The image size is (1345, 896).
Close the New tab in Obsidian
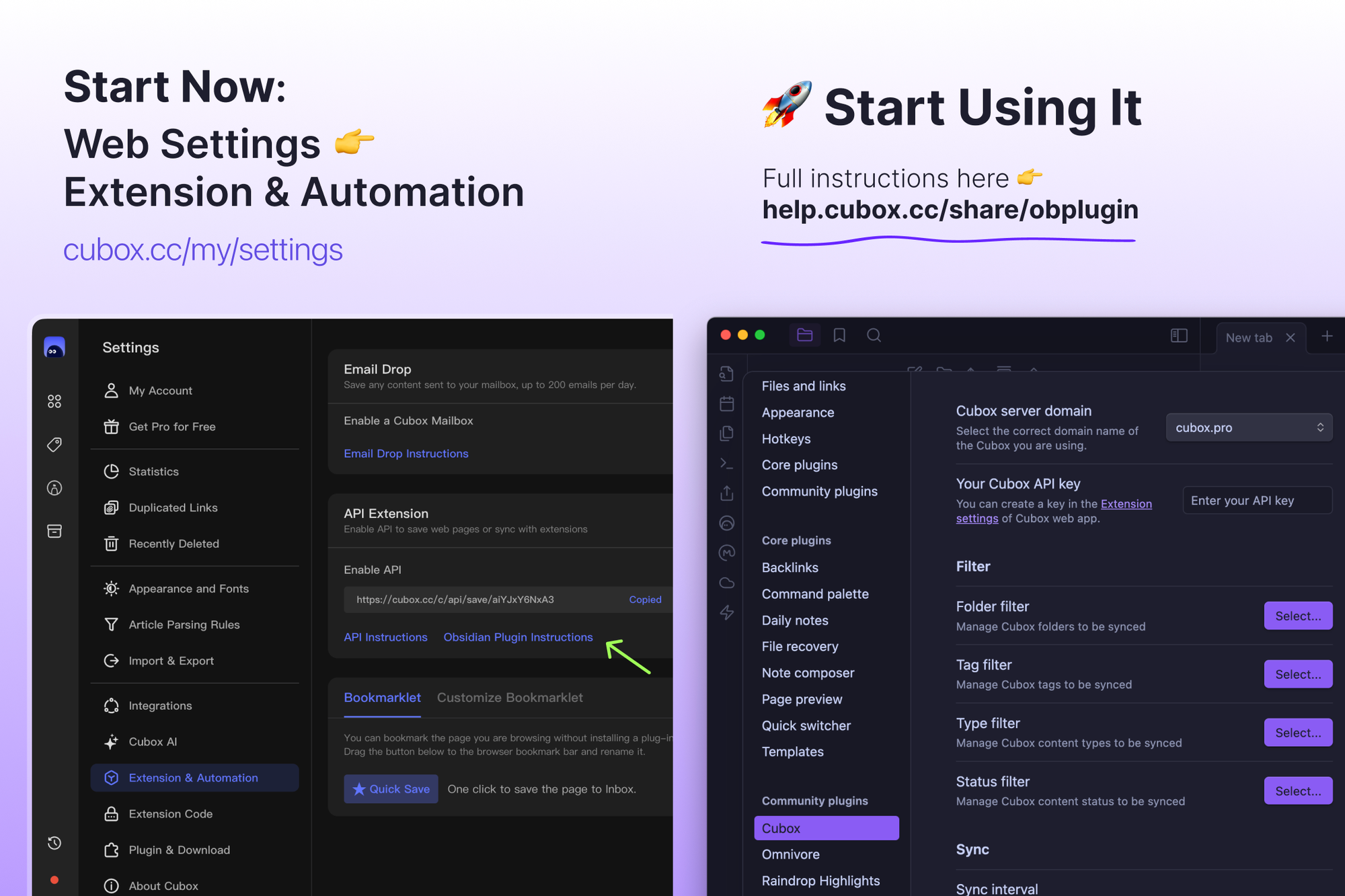[1290, 337]
